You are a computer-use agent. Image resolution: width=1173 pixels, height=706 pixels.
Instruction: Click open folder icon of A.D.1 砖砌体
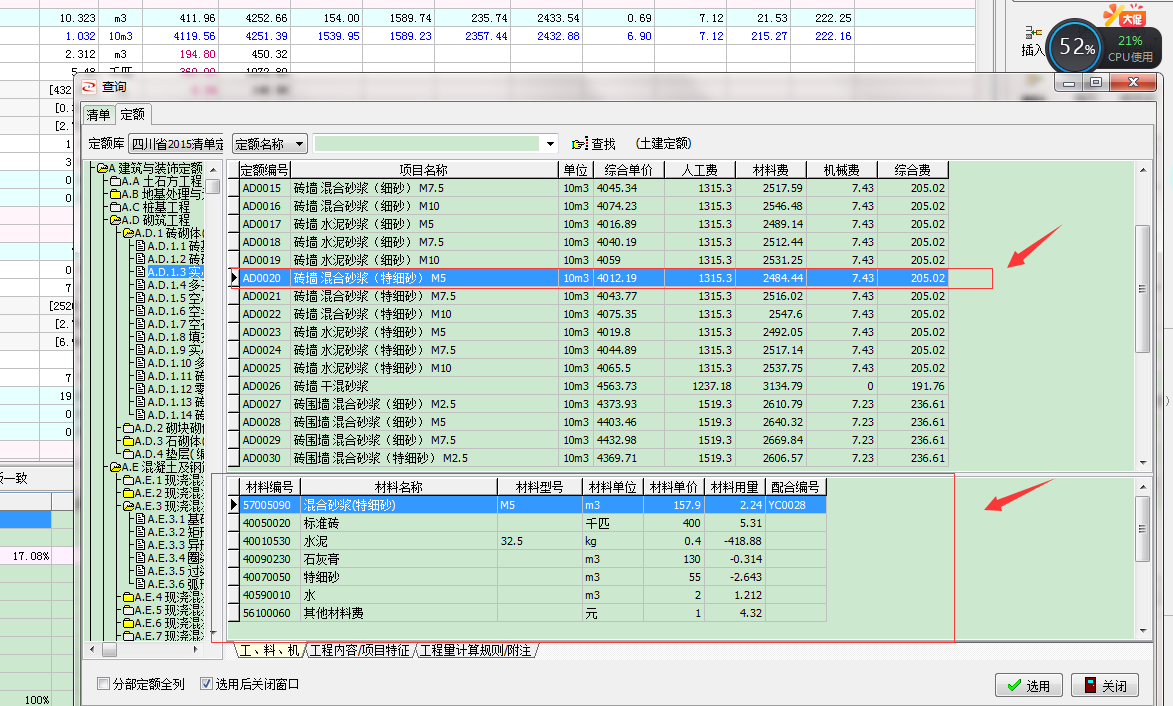(x=128, y=233)
